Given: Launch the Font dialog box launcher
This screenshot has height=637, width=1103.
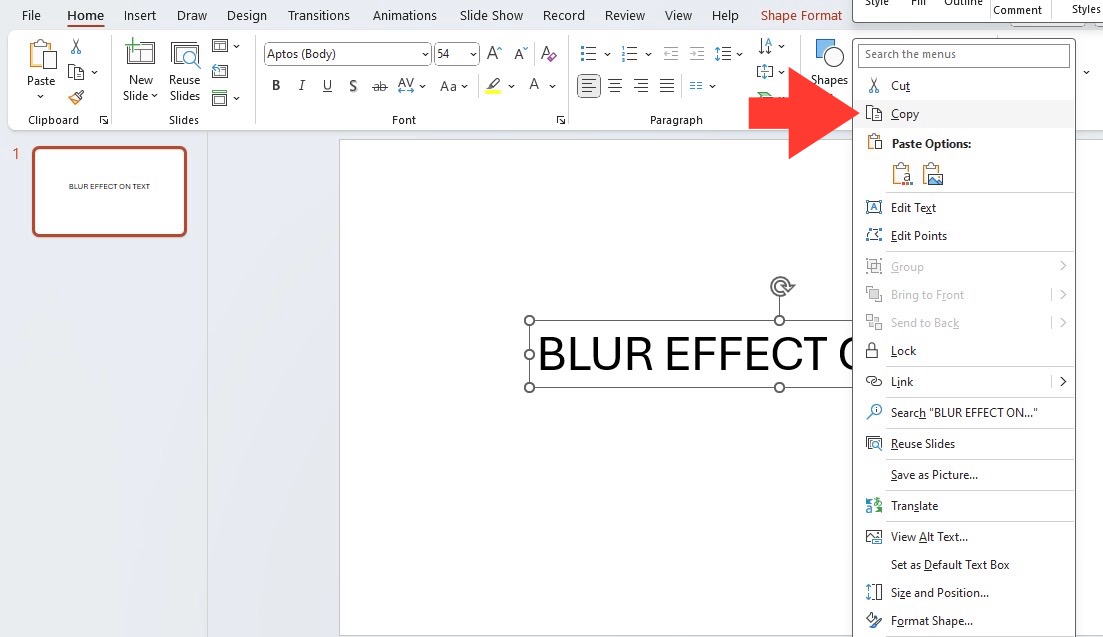Looking at the screenshot, I should pyautogui.click(x=561, y=120).
